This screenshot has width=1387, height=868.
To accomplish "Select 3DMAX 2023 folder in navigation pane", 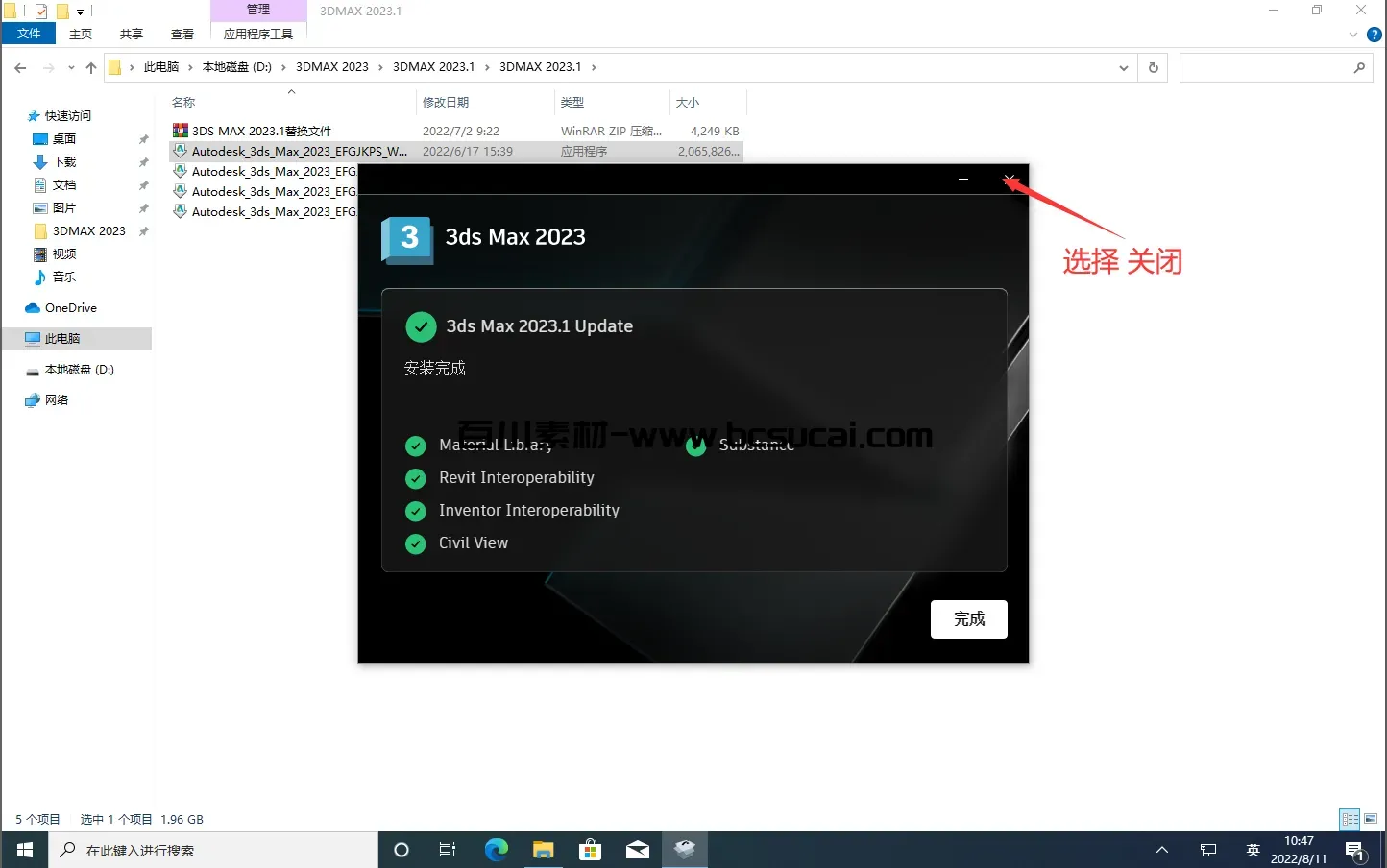I will click(89, 230).
